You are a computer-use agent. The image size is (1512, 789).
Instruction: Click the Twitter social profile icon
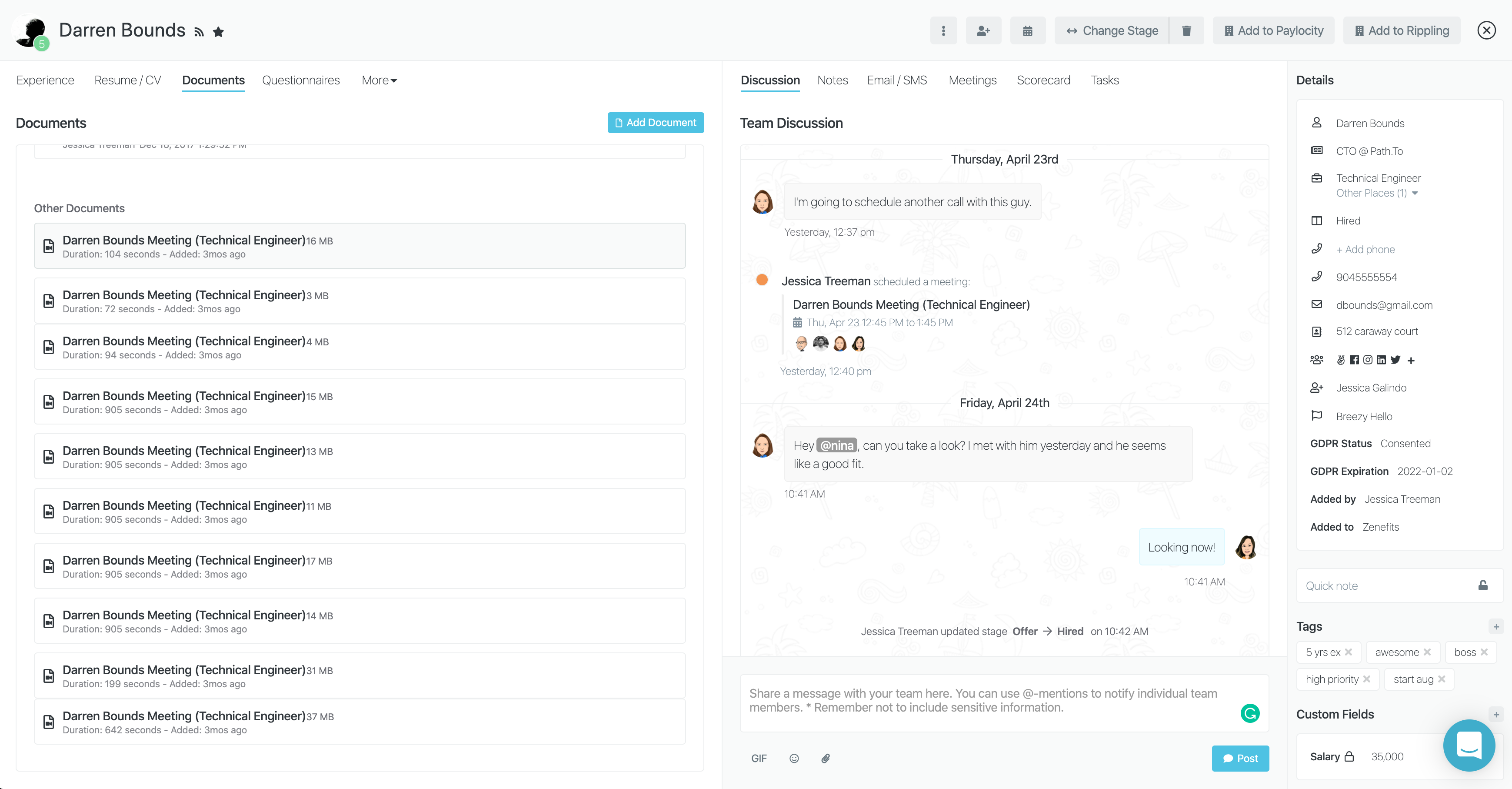coord(1395,360)
